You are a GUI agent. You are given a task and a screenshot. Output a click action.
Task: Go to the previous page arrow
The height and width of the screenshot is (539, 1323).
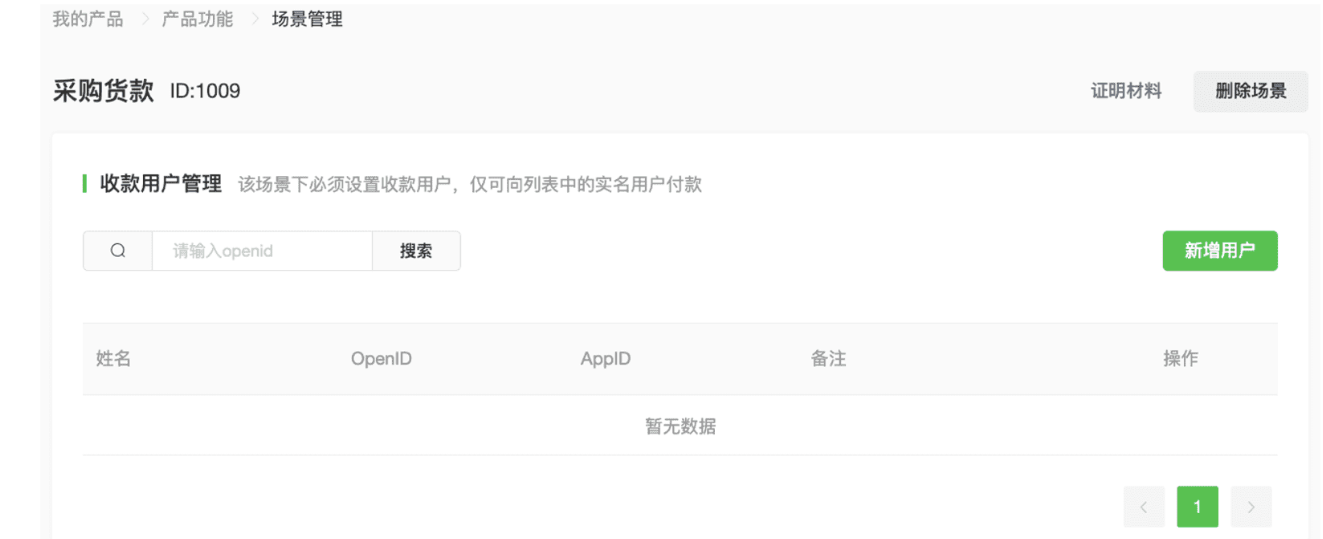tap(1143, 507)
